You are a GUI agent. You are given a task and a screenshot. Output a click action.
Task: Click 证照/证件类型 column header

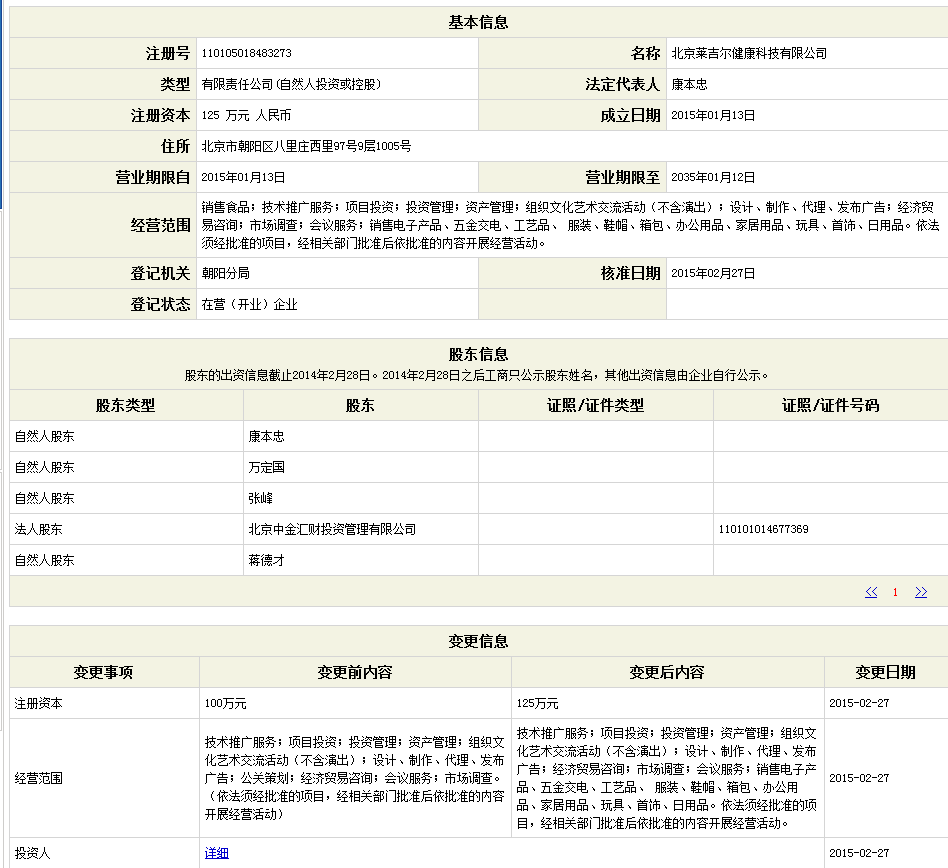596,405
